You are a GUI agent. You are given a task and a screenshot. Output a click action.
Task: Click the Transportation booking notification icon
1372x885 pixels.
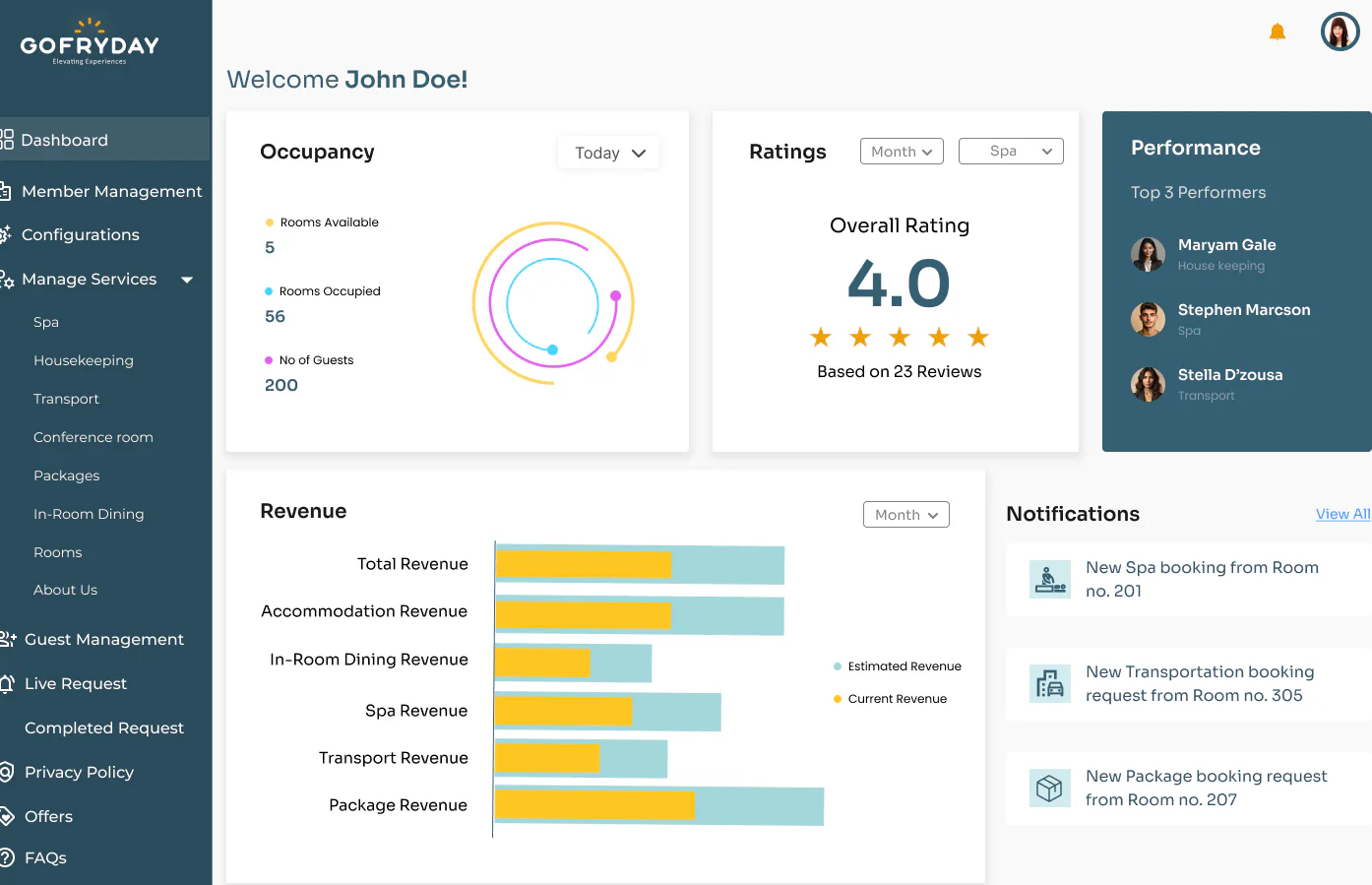[1050, 683]
